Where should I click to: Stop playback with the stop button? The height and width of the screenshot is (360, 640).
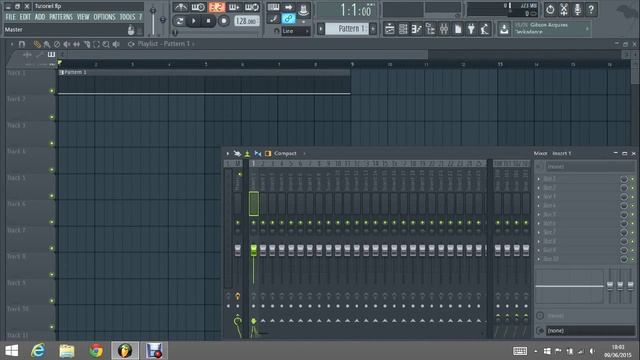pyautogui.click(x=209, y=20)
